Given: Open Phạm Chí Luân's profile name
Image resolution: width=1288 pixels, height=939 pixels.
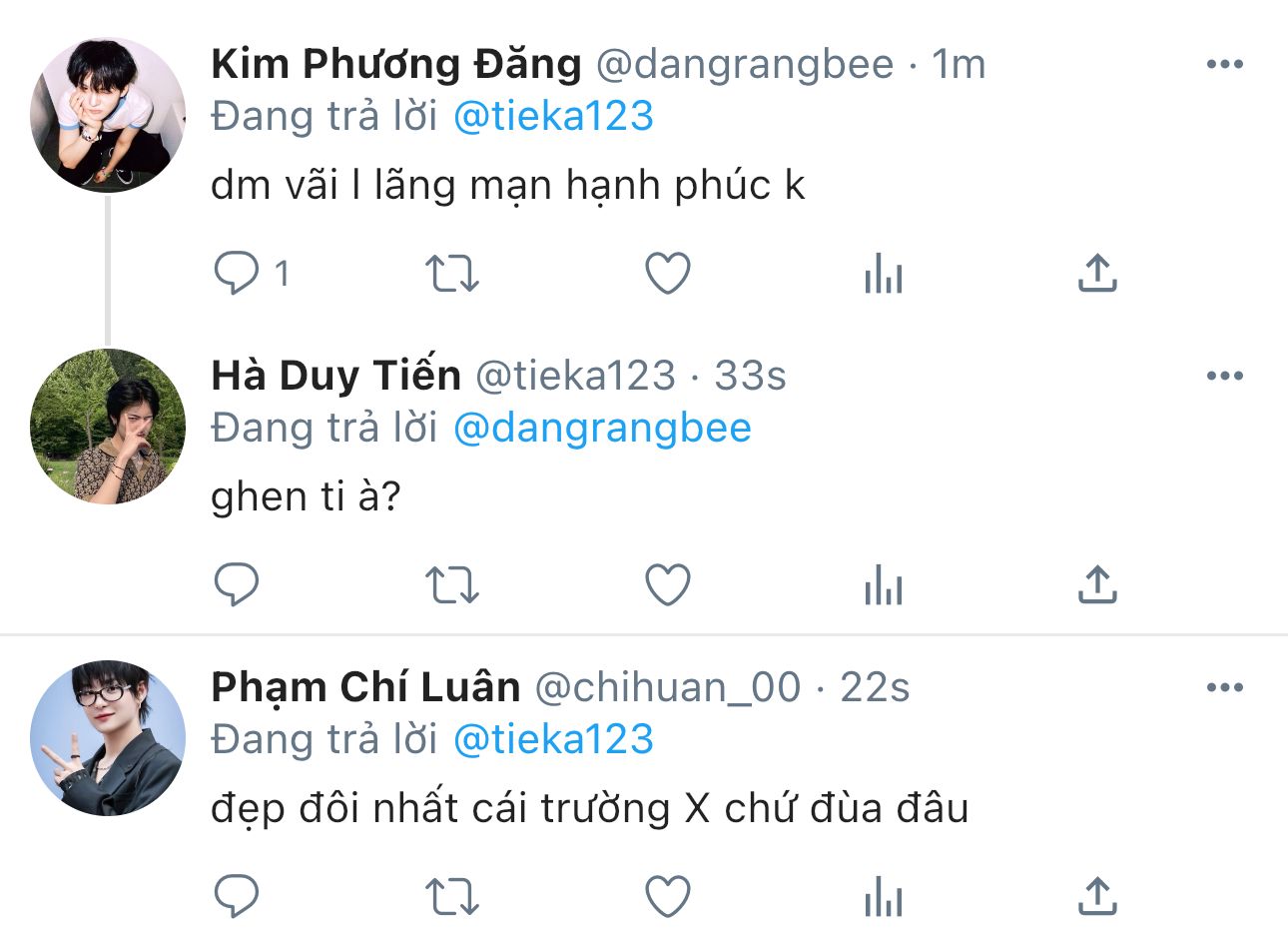Looking at the screenshot, I should click(365, 687).
